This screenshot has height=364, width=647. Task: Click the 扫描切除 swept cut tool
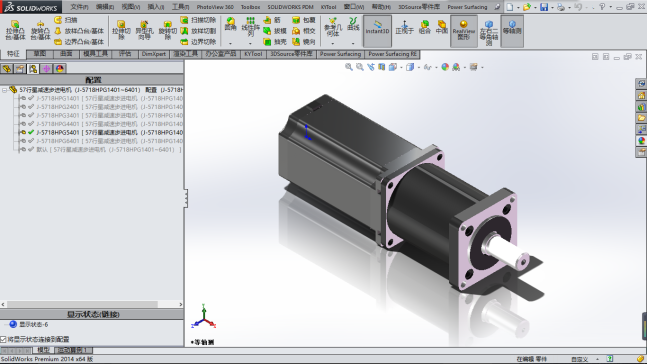(198, 20)
